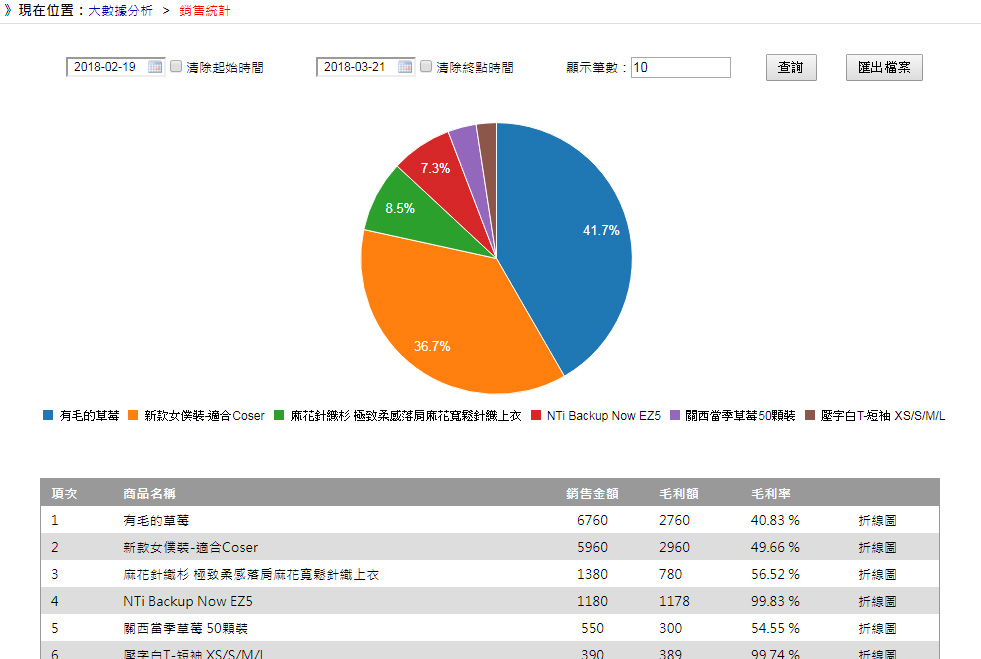981x659 pixels.
Task: Click product name NTi Backup Now EZ5 in table
Action: [188, 601]
